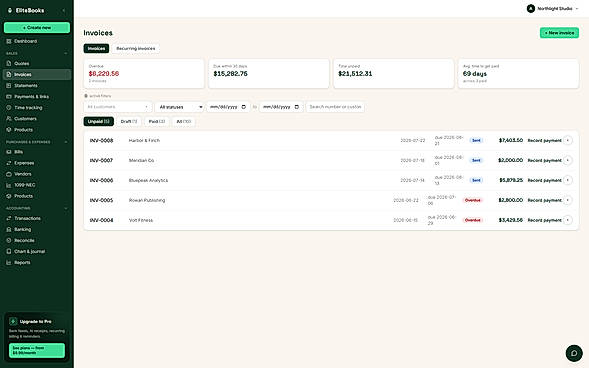Viewport: 589px width, 368px height.
Task: Record payment for Bluepeak Analytics
Action: (544, 180)
